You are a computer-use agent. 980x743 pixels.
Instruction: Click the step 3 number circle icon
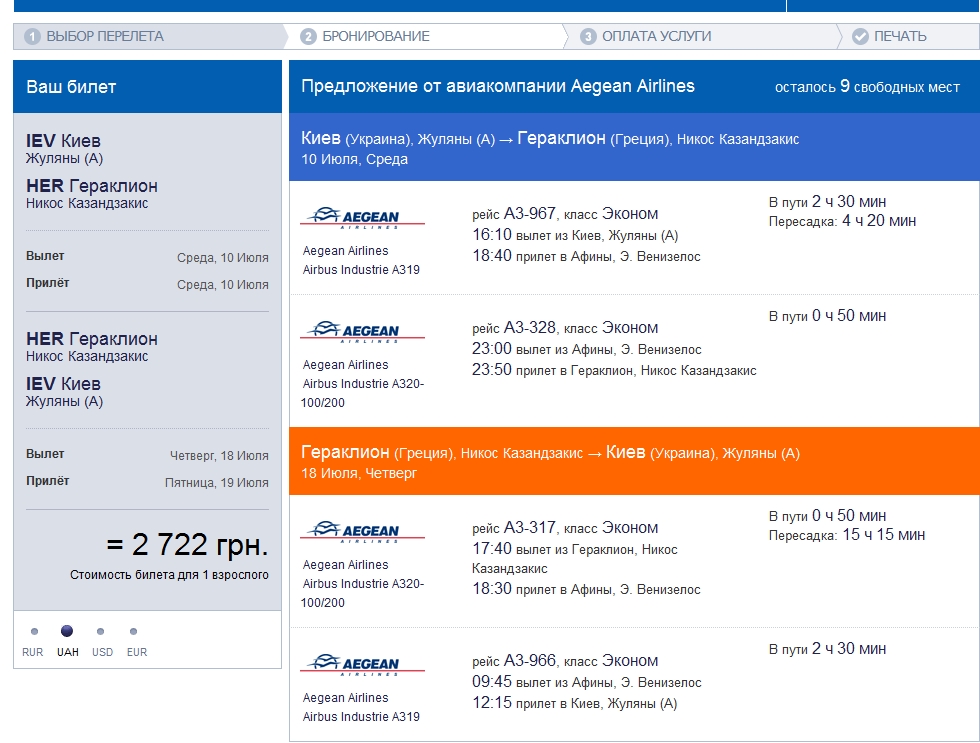[x=588, y=37]
